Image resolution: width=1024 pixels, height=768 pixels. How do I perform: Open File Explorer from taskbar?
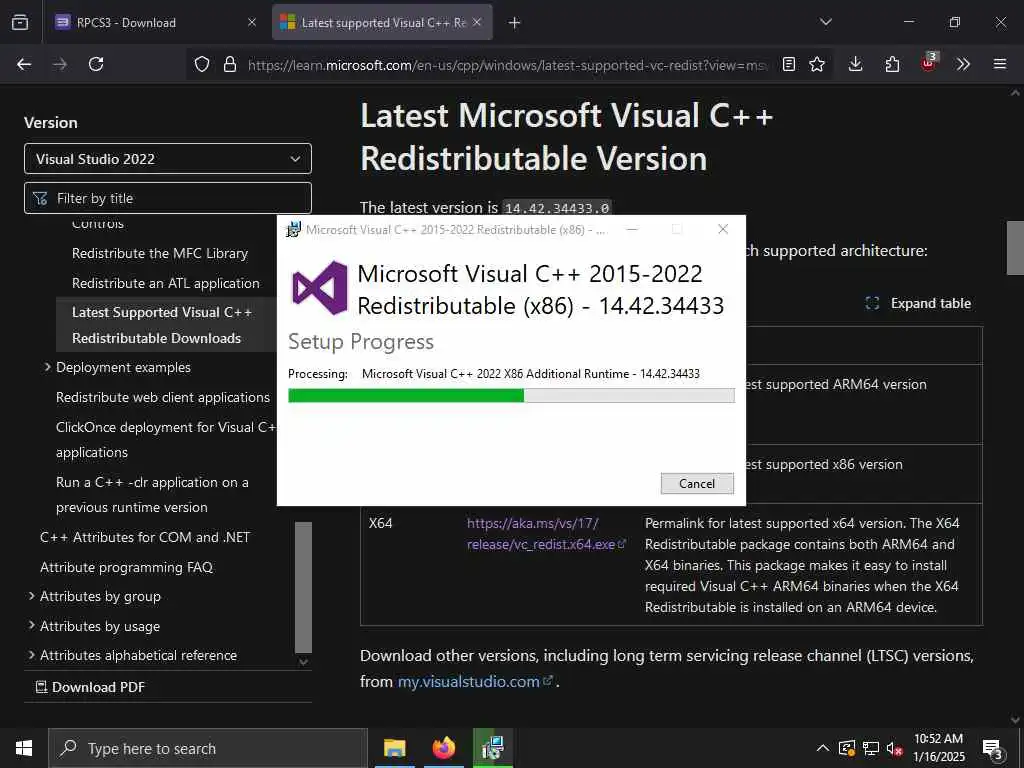pos(394,748)
